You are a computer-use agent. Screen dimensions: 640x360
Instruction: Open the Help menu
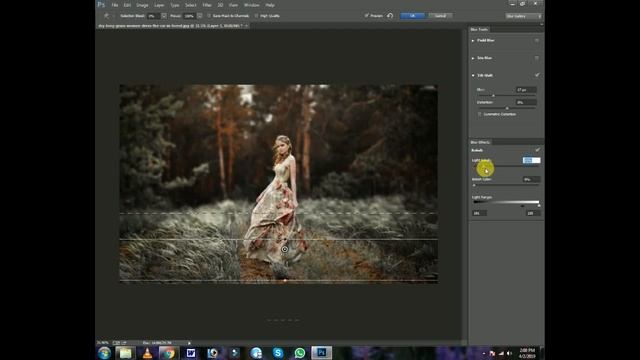point(270,5)
